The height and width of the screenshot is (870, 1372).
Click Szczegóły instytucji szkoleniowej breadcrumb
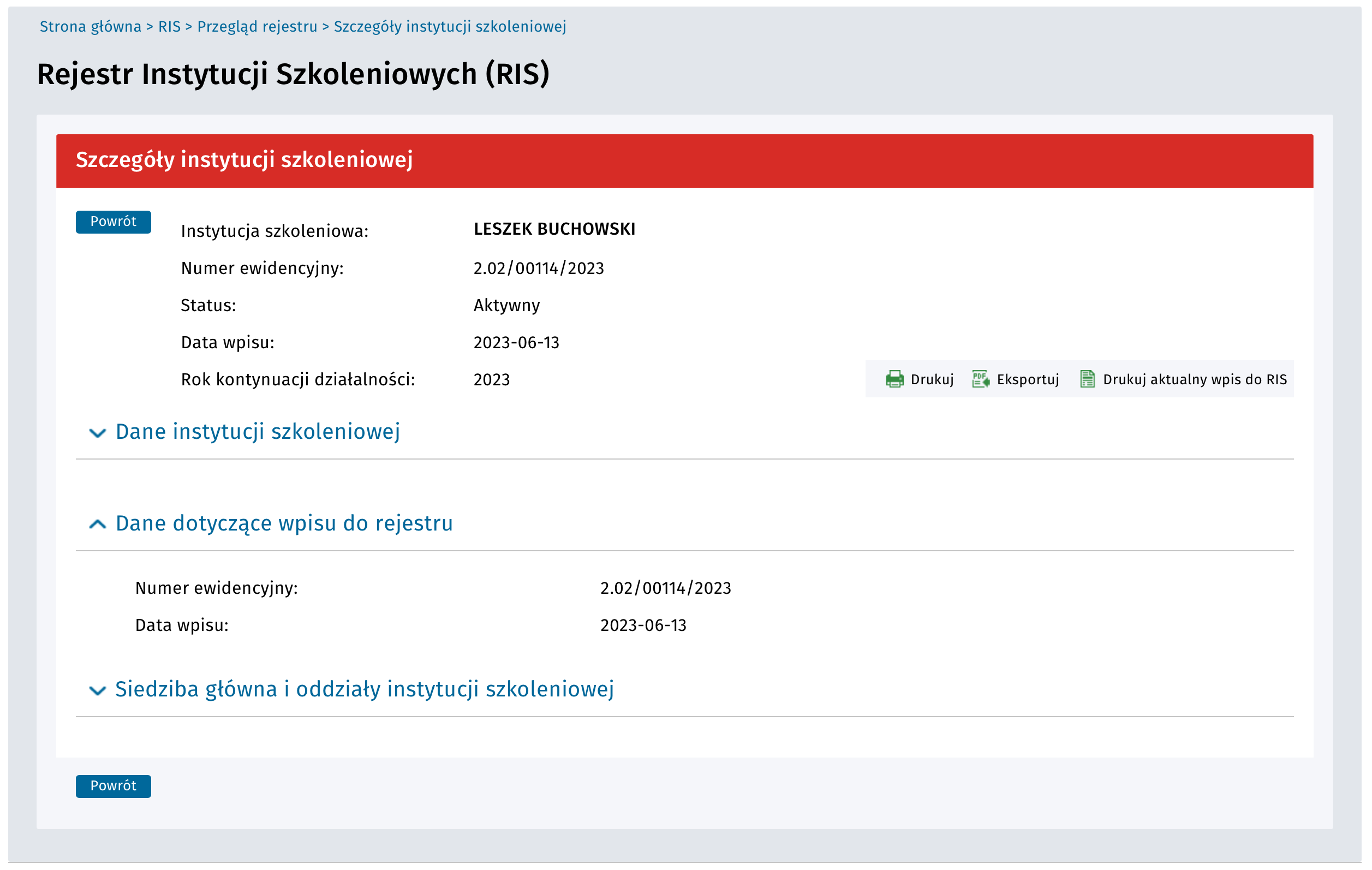pos(450,27)
